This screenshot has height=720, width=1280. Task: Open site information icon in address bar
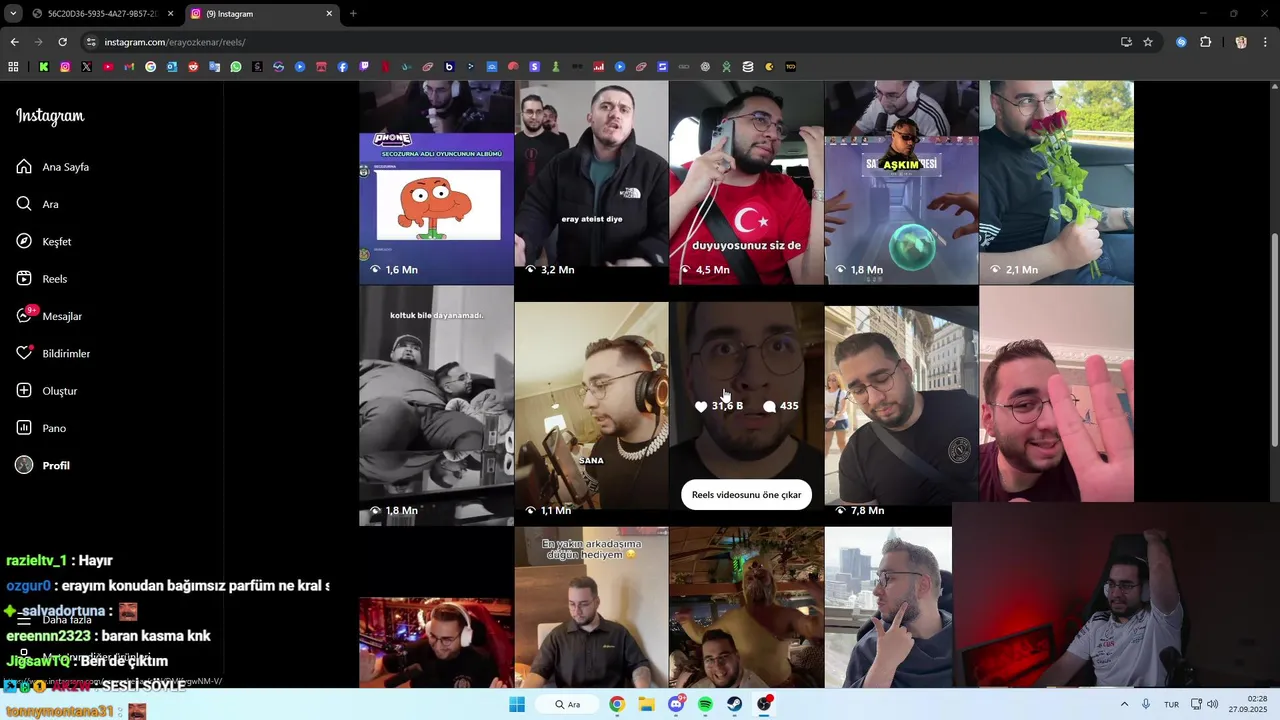(x=91, y=42)
